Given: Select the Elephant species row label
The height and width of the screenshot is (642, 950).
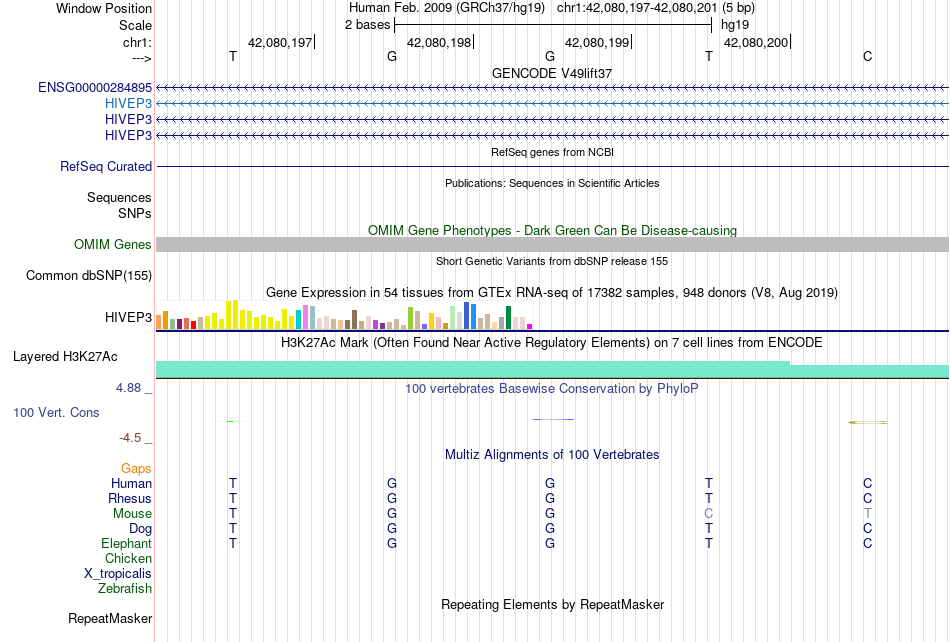Looking at the screenshot, I should pyautogui.click(x=126, y=543).
